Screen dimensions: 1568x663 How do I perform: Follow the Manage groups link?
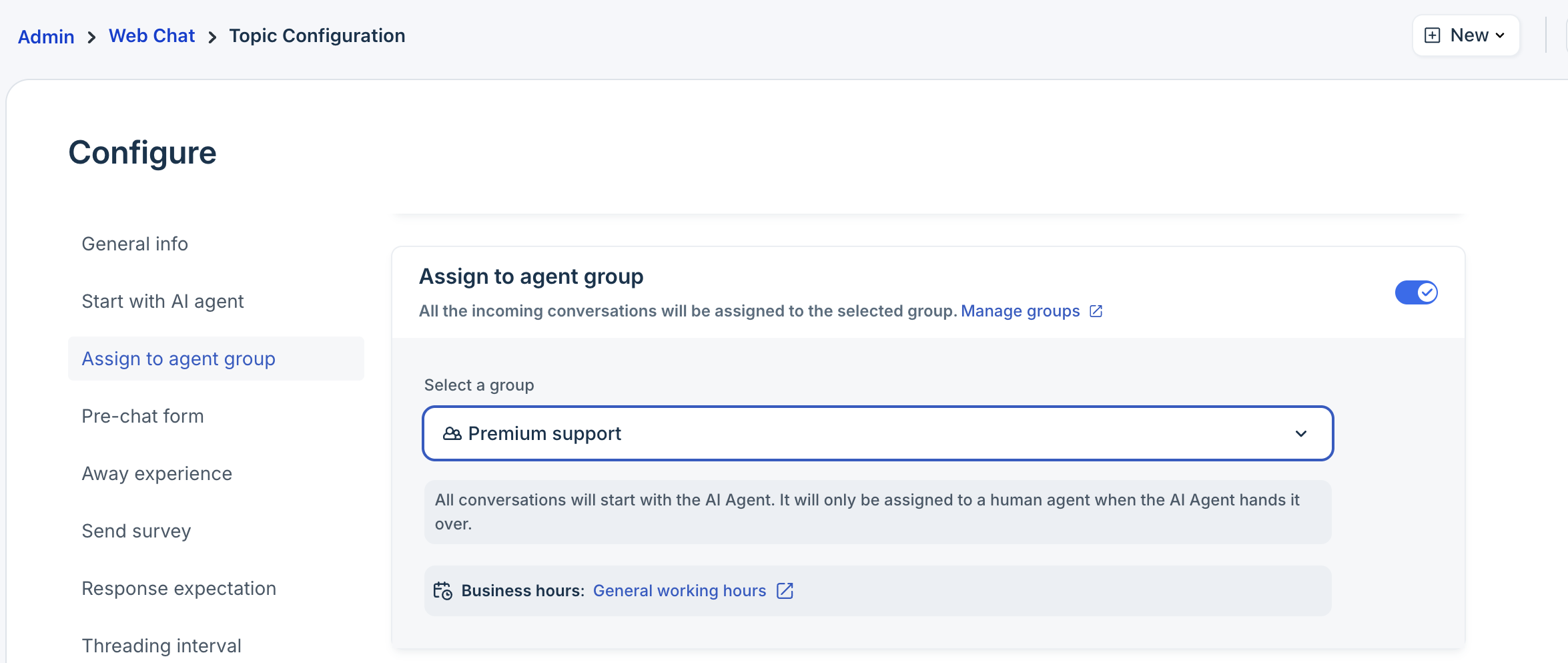(x=1020, y=311)
